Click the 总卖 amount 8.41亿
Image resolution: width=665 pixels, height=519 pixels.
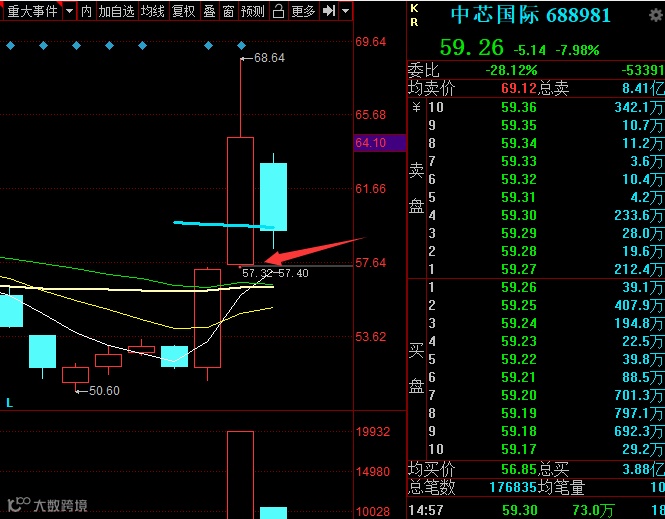coord(643,88)
